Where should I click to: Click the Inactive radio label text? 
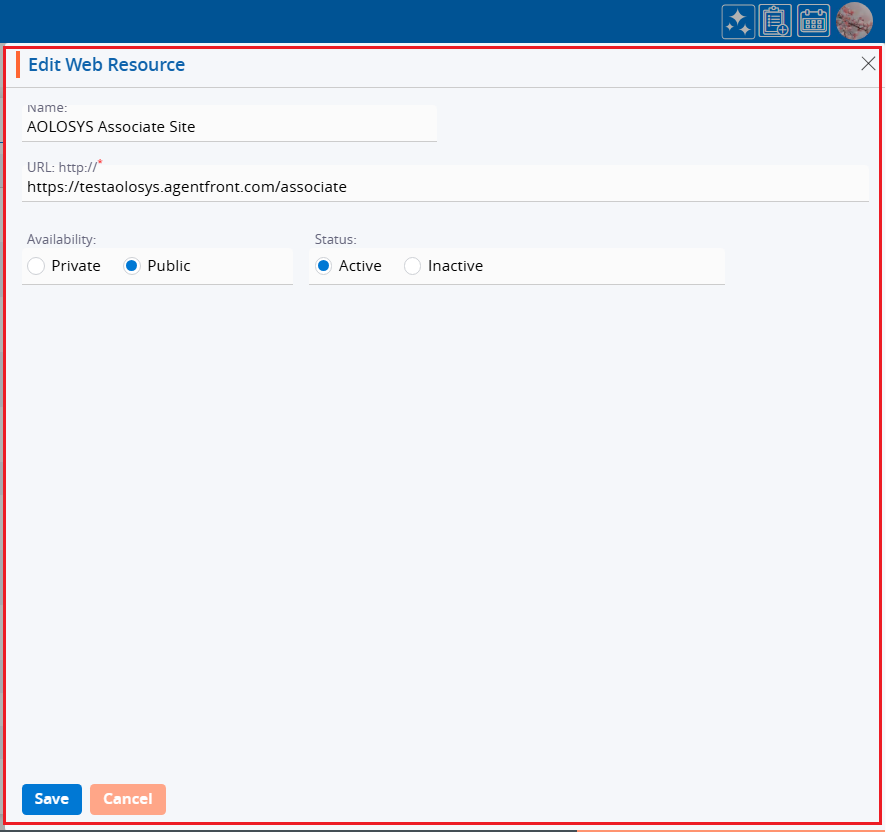point(455,266)
